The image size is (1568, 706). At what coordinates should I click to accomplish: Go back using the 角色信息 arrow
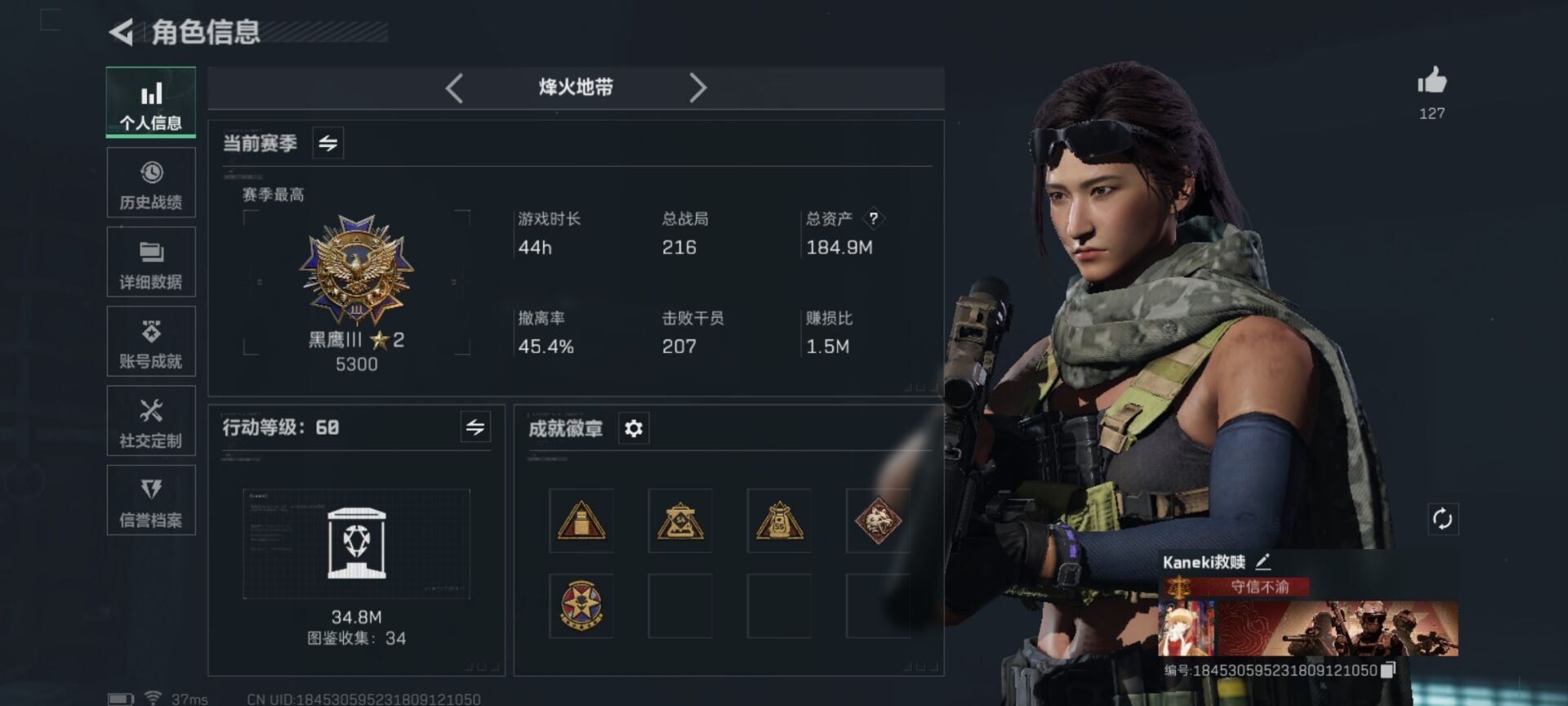[121, 33]
